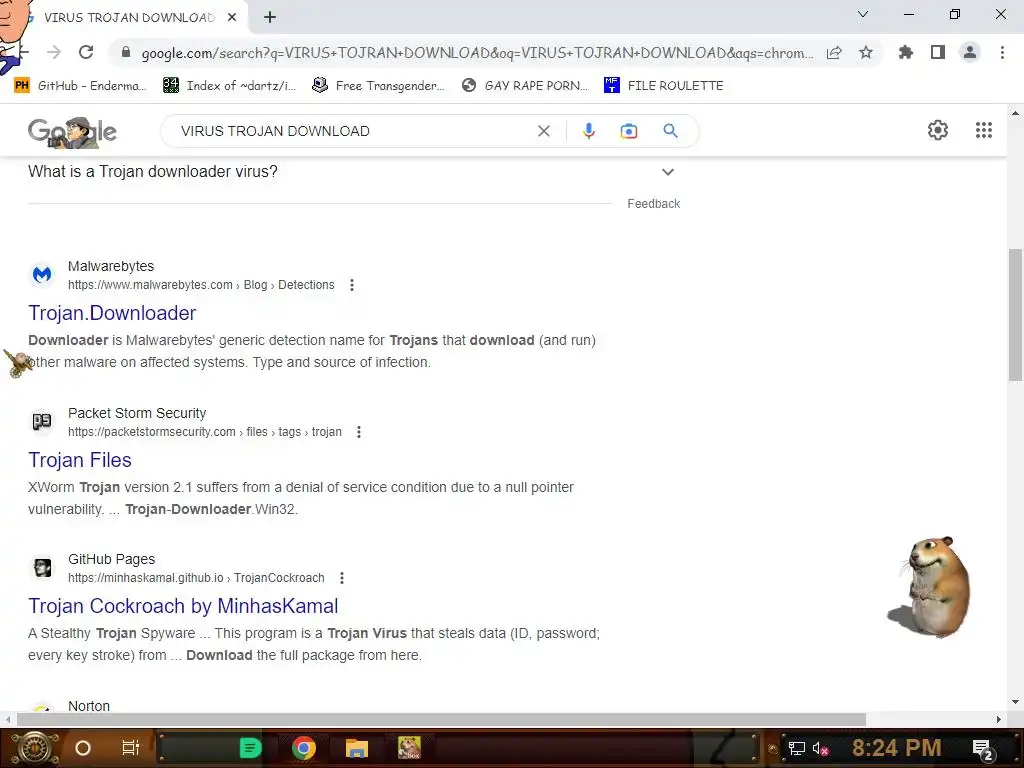Open the green notes app in taskbar
1024x768 pixels.
(250, 748)
